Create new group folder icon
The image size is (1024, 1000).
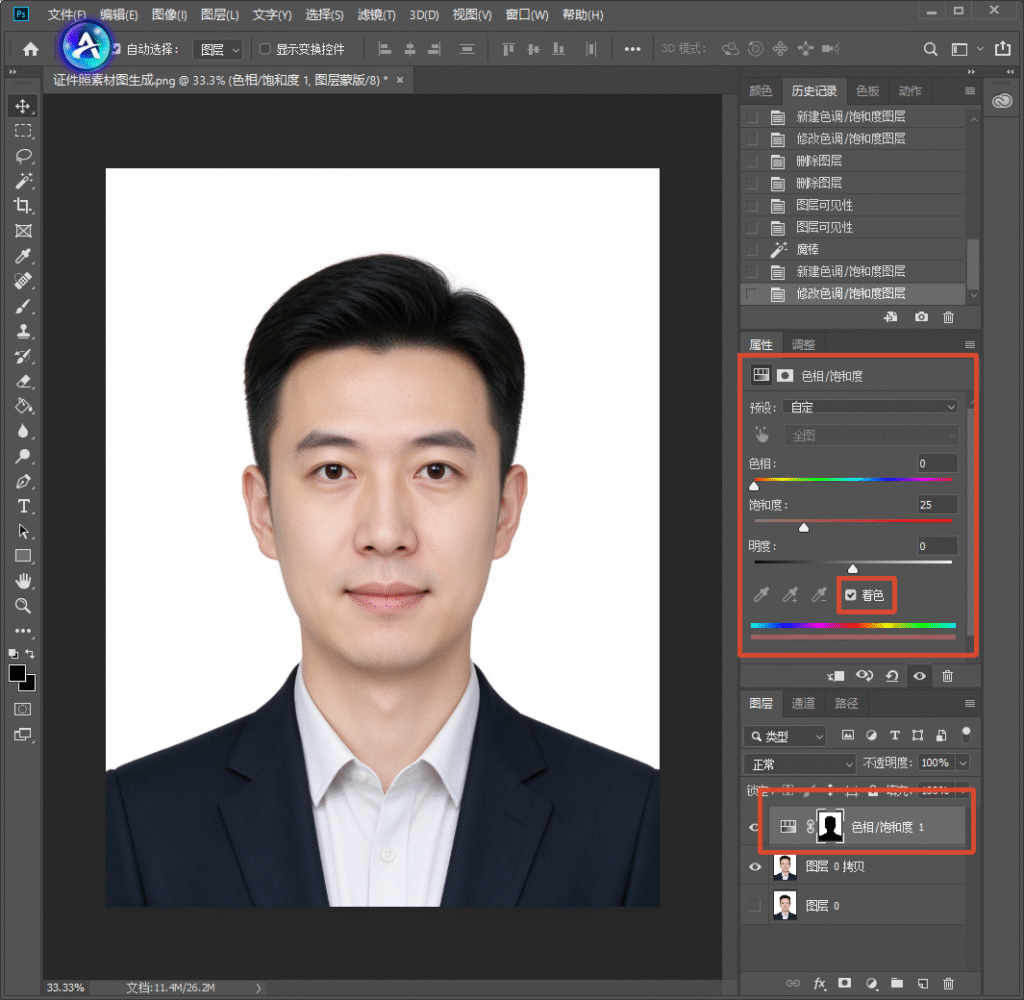(897, 983)
